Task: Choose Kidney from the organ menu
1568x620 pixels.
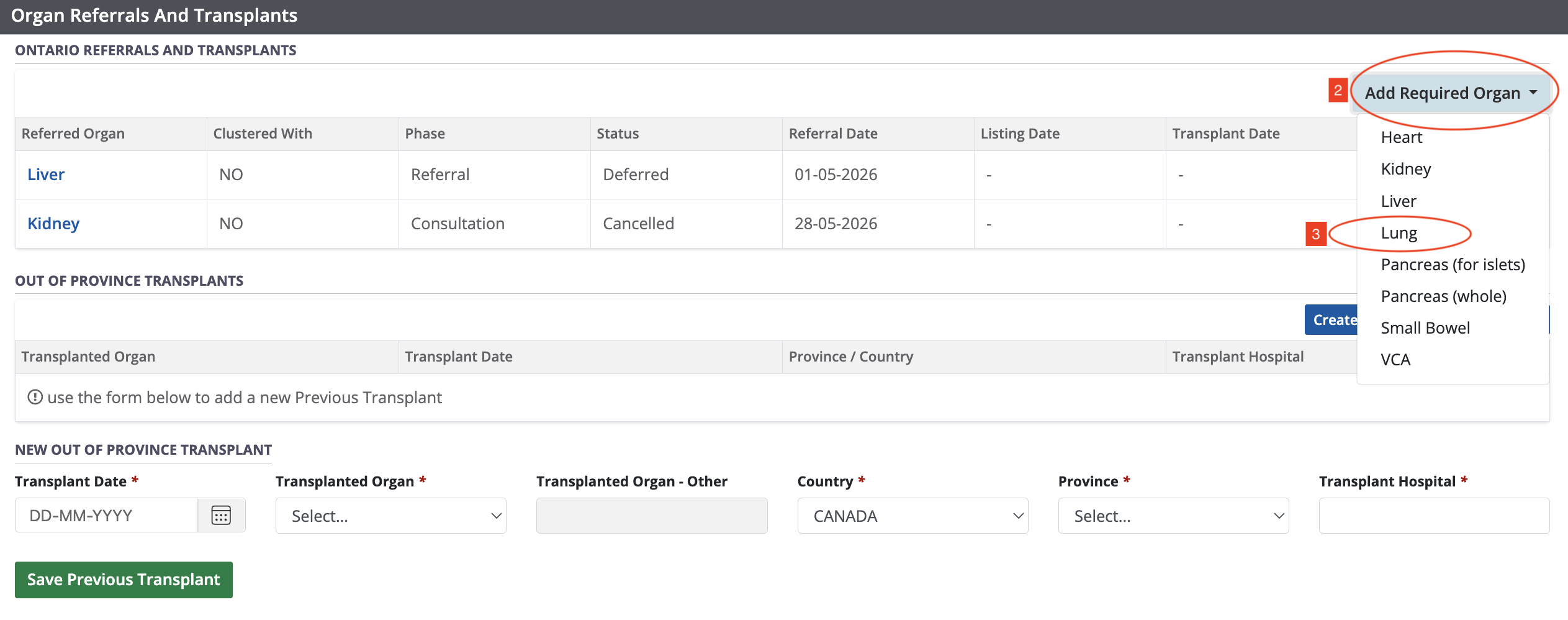Action: click(1406, 169)
